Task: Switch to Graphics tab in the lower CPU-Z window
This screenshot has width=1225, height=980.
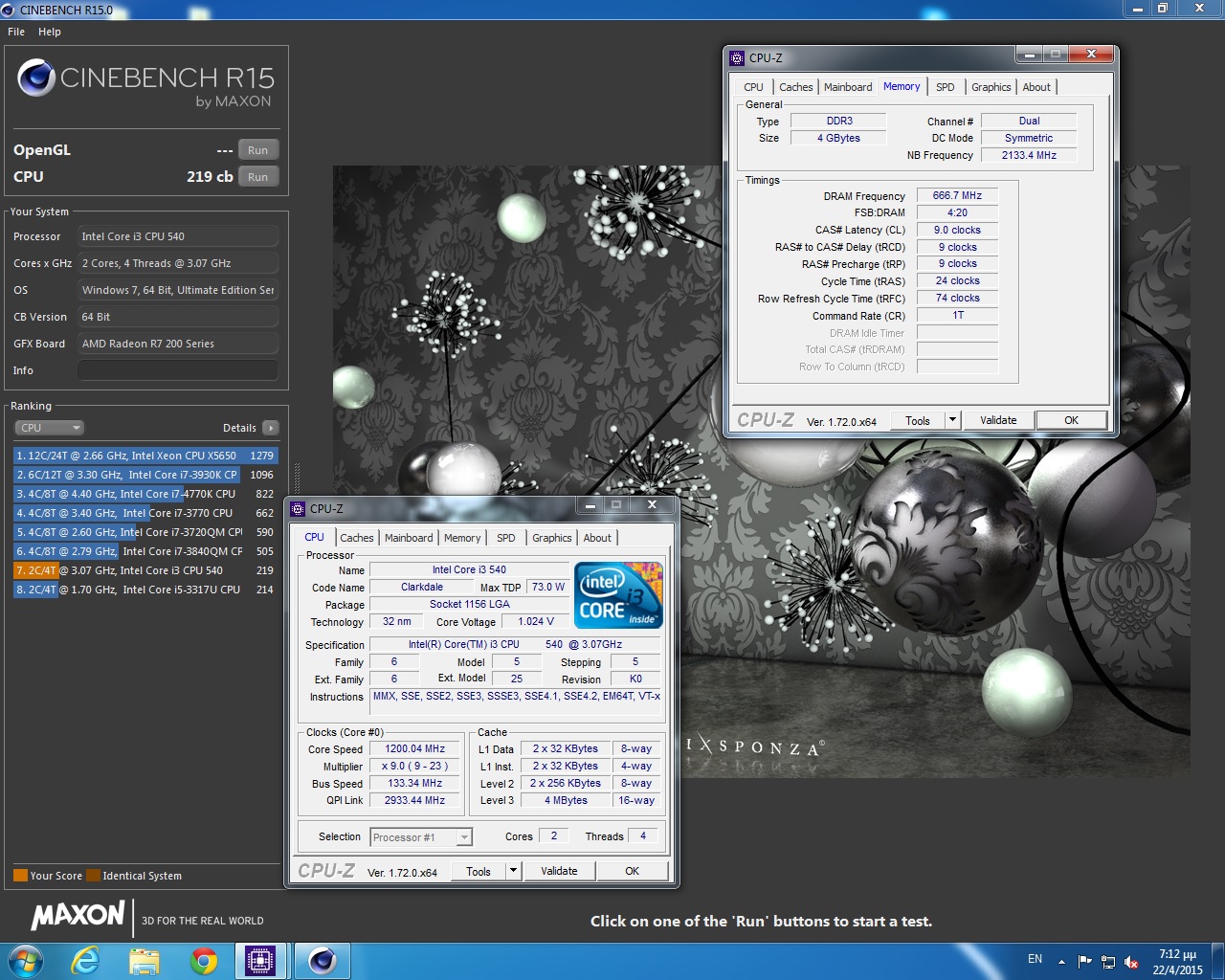Action: tap(552, 538)
